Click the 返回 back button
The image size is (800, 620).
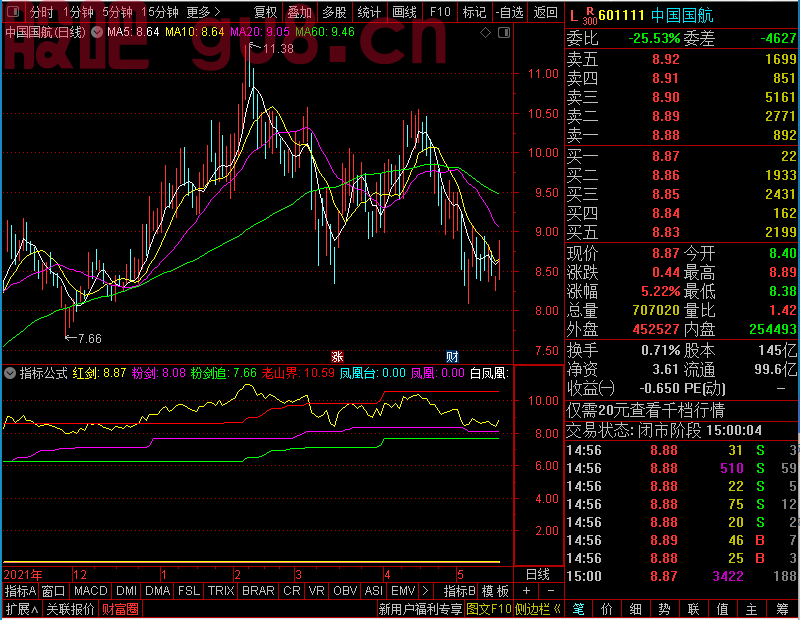[x=545, y=12]
